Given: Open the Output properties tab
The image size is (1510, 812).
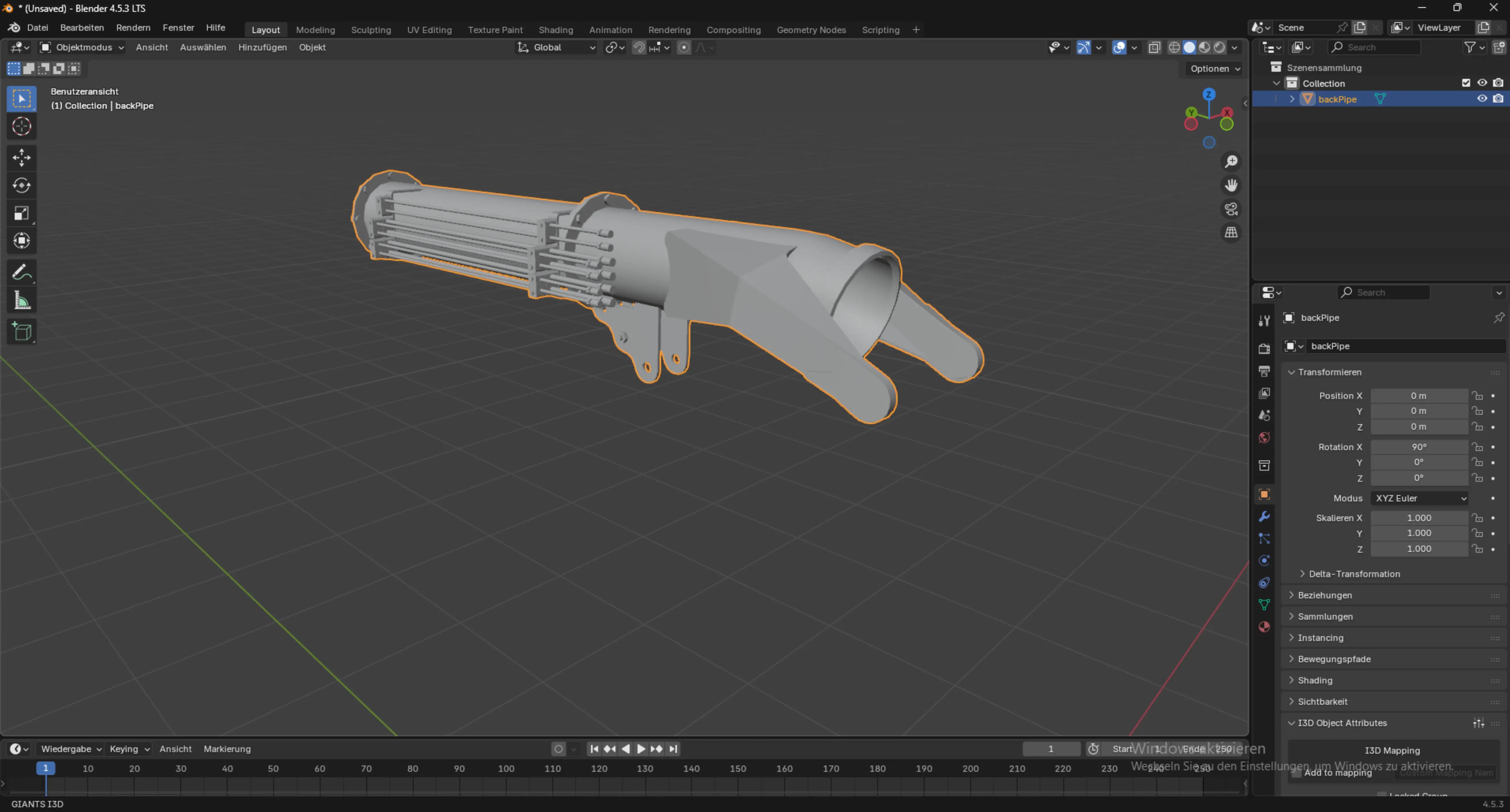Looking at the screenshot, I should pos(1264,371).
